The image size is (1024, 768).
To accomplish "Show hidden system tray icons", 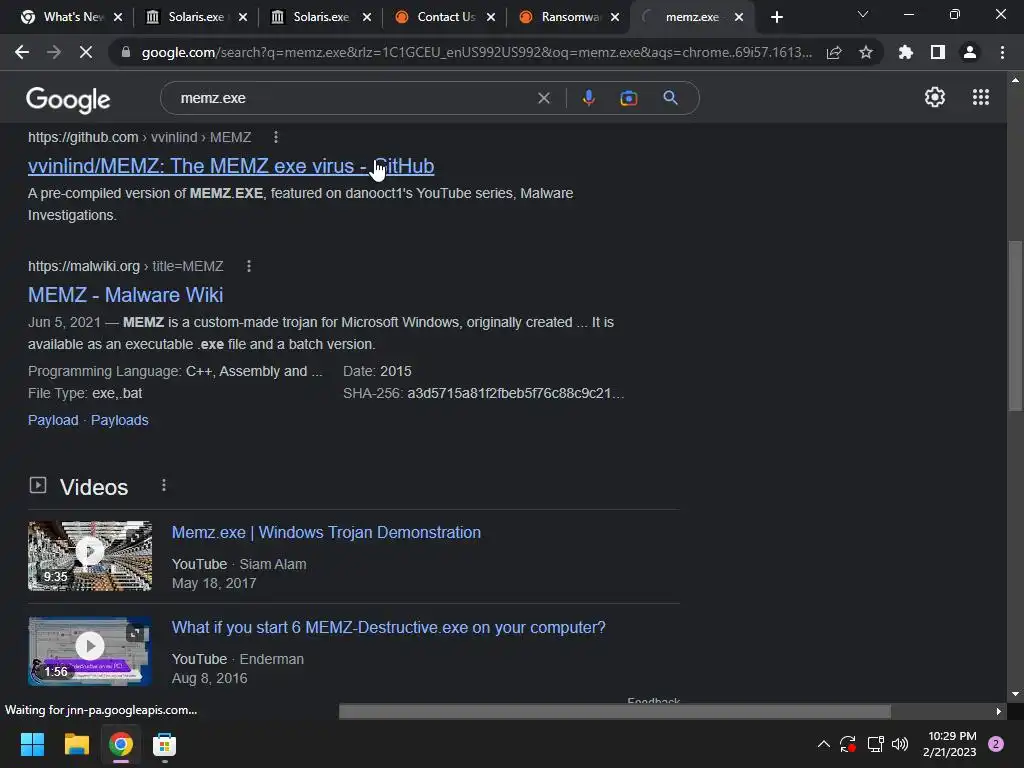I will [x=824, y=744].
